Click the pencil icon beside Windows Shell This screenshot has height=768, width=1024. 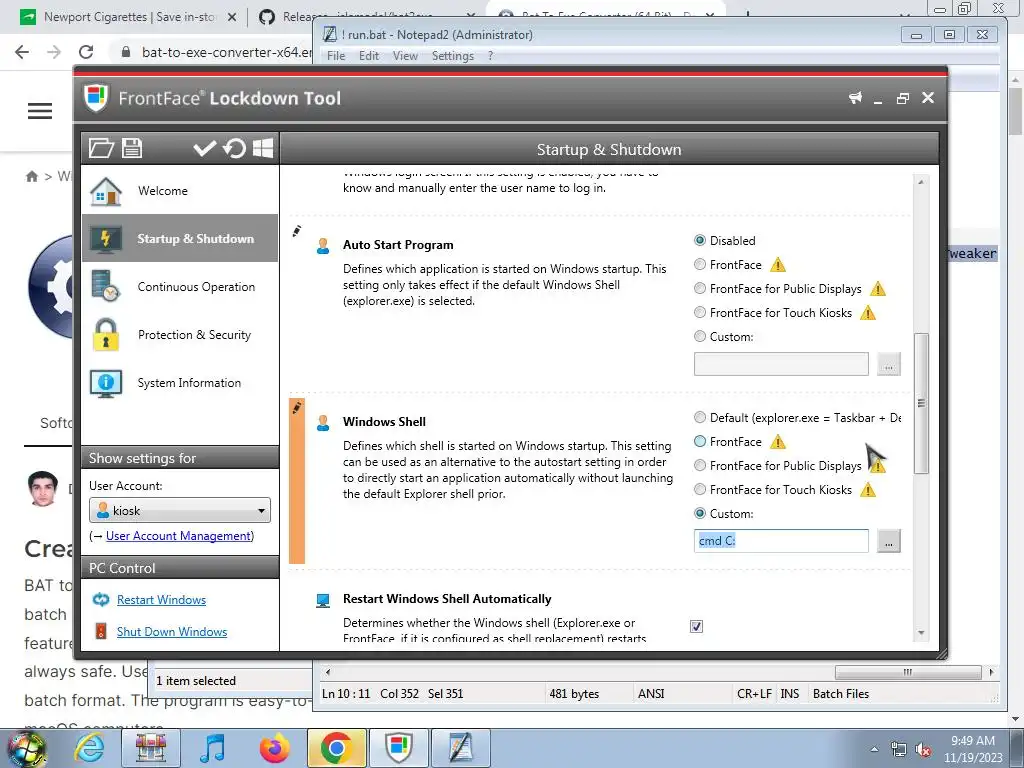tap(296, 408)
